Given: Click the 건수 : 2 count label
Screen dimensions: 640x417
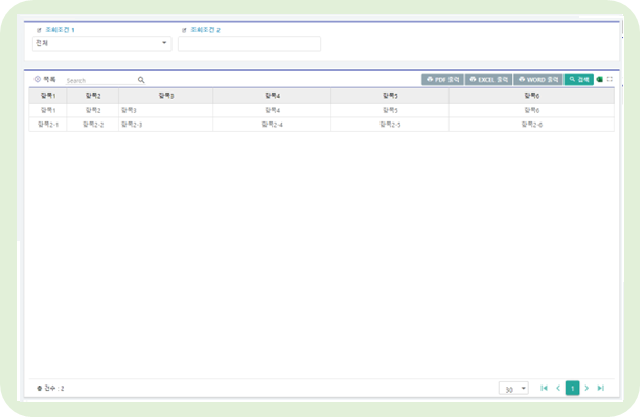Looking at the screenshot, I should coord(51,388).
